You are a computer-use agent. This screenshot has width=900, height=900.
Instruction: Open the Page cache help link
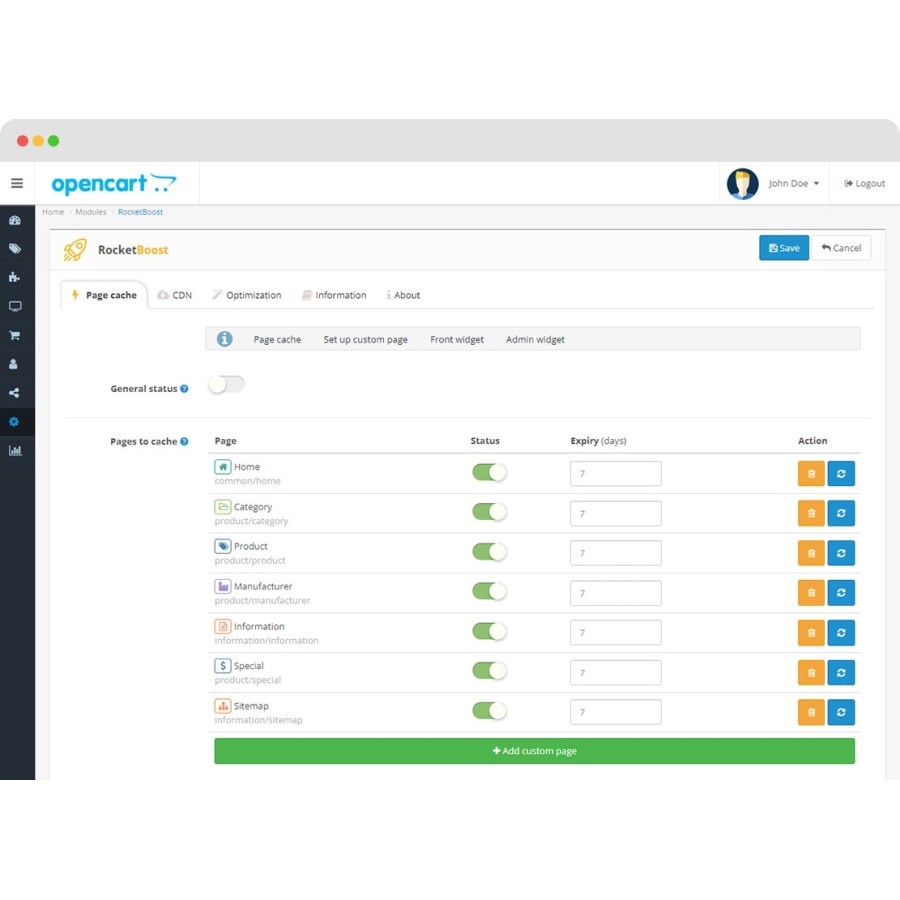click(x=277, y=339)
